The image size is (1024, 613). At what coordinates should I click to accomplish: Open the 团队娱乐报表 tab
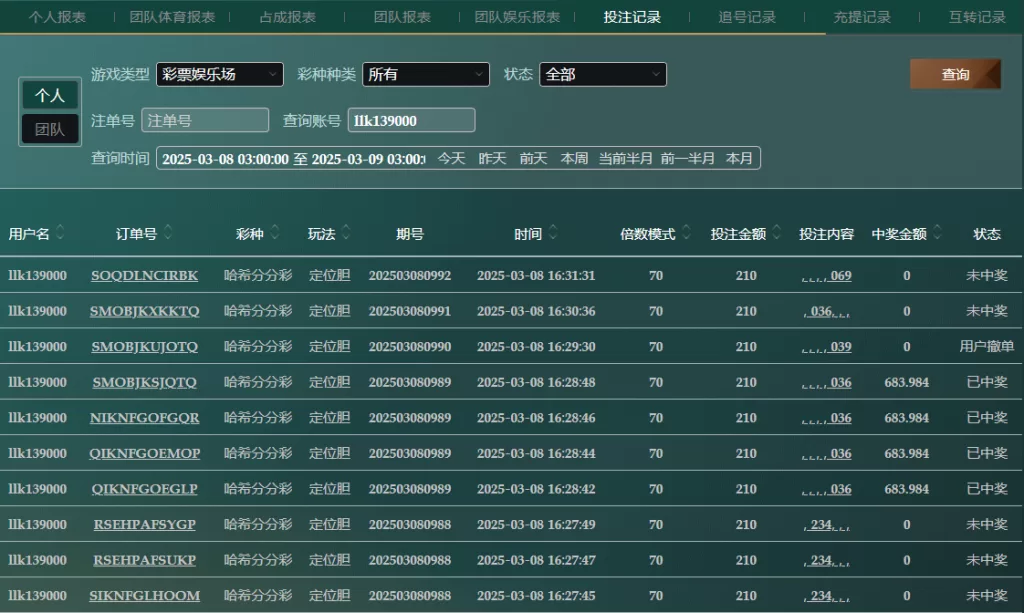[517, 17]
